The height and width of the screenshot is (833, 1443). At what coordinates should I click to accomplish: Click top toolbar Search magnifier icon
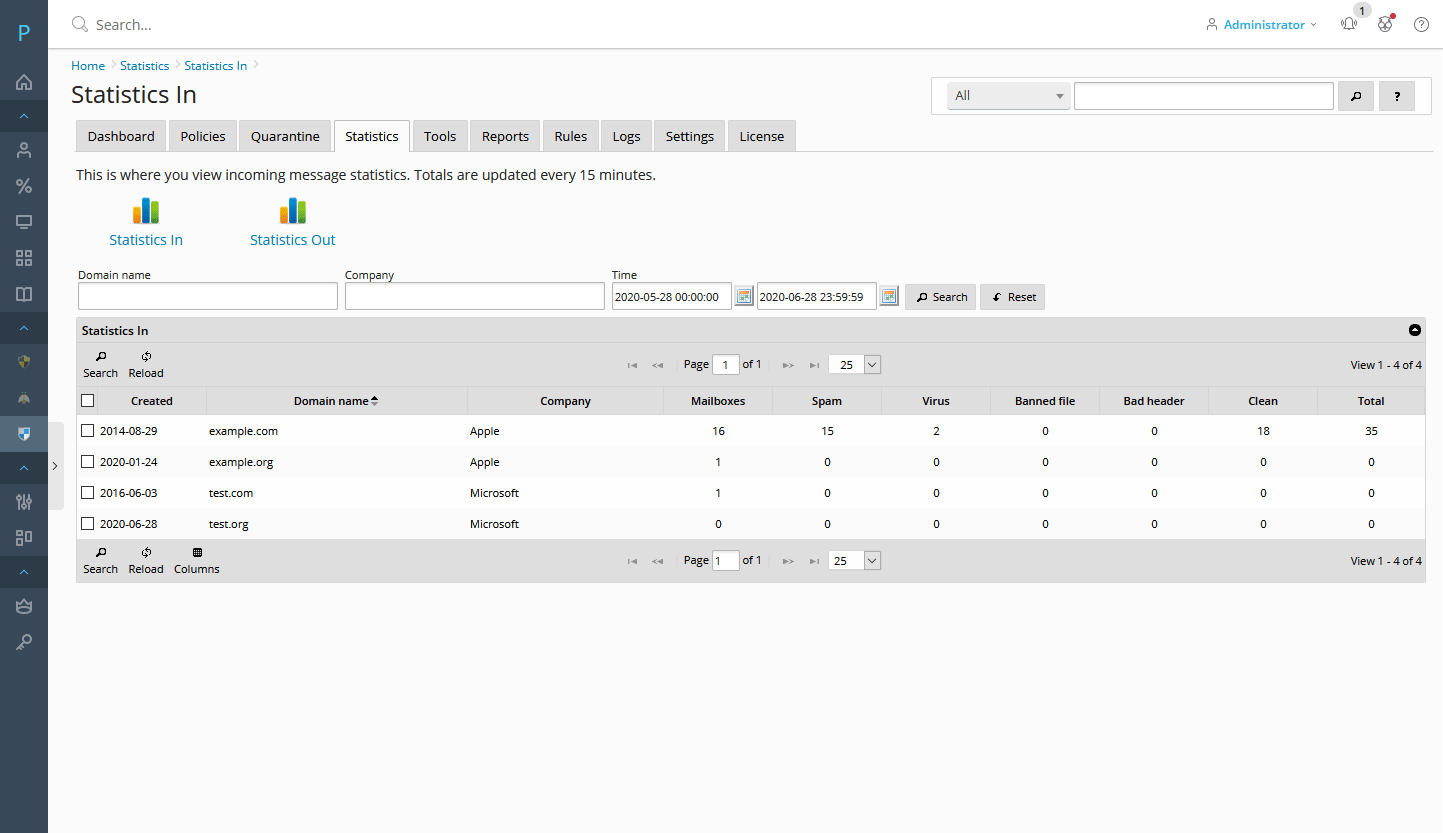coord(100,357)
